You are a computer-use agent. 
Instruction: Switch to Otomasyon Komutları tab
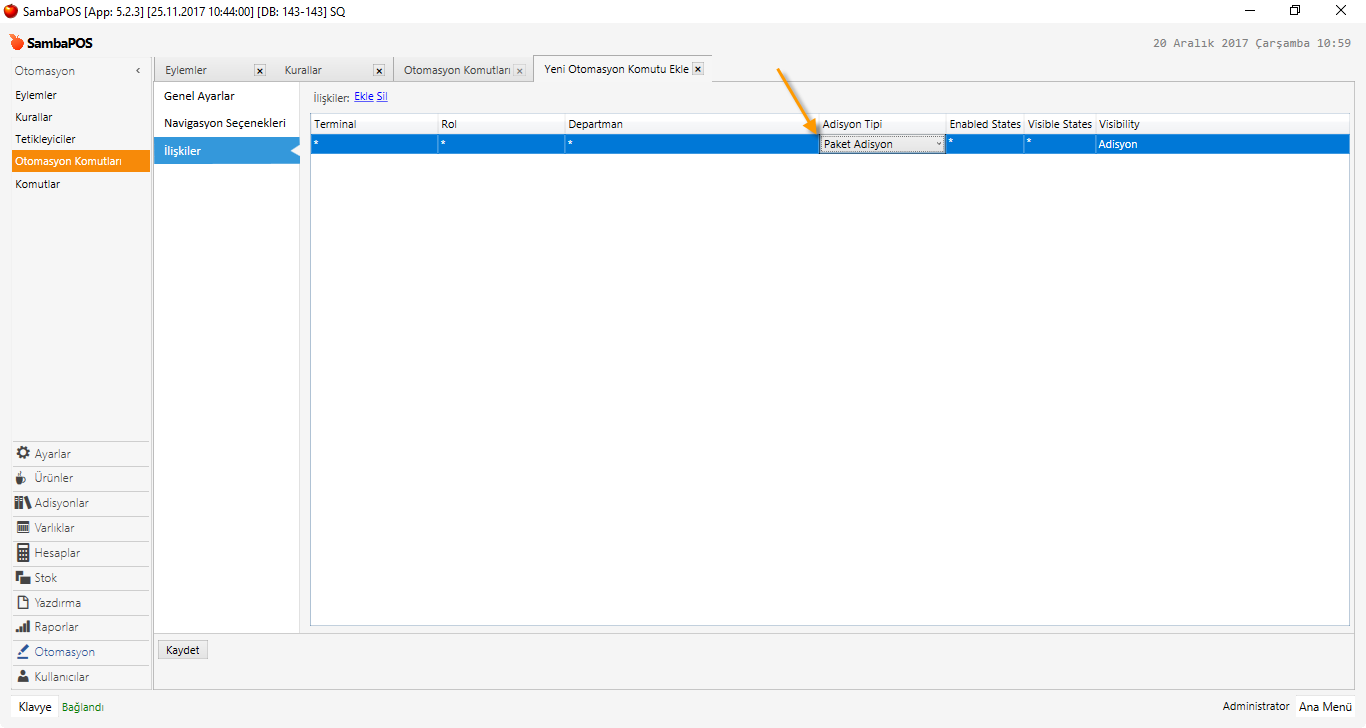457,71
